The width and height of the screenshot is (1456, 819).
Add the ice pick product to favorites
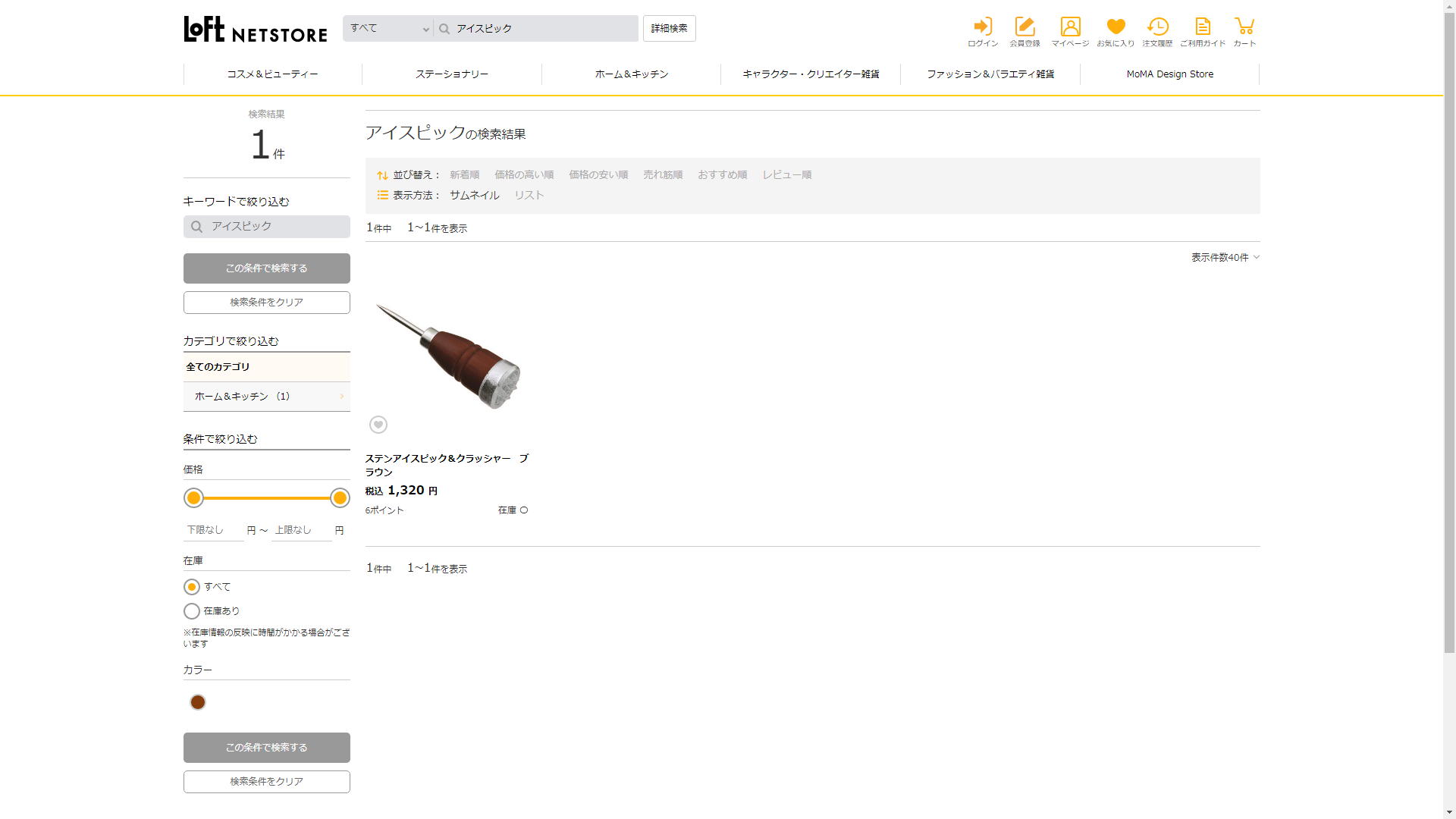pos(378,425)
